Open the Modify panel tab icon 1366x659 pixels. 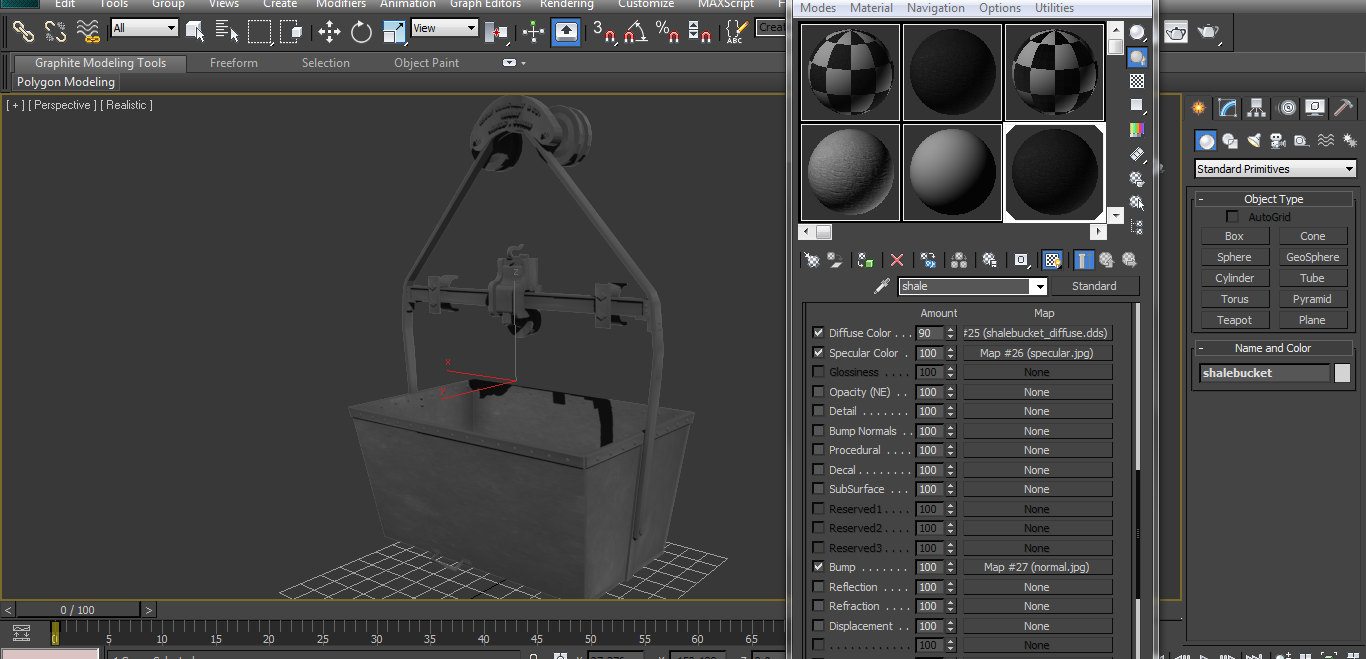(x=1227, y=108)
